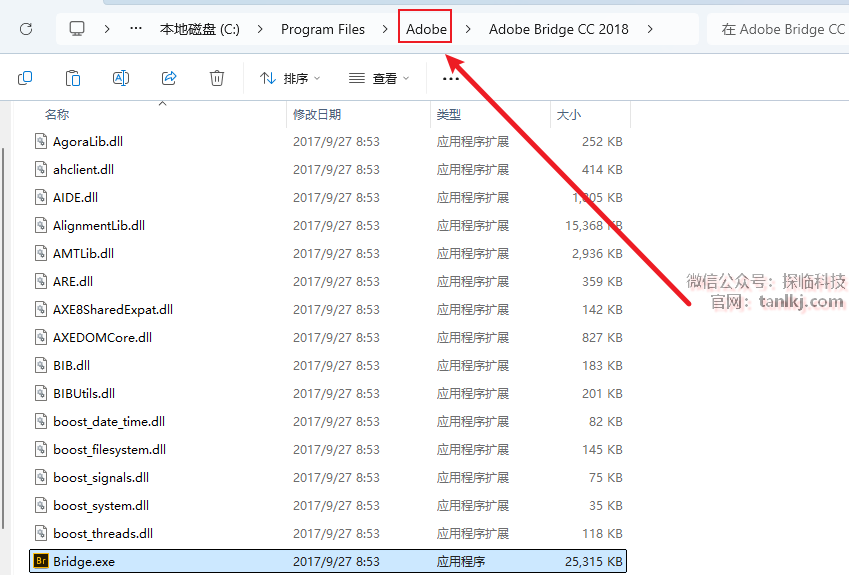Select the boost_filesystem.dll file name
Viewport: 849px width, 575px height.
coord(109,449)
